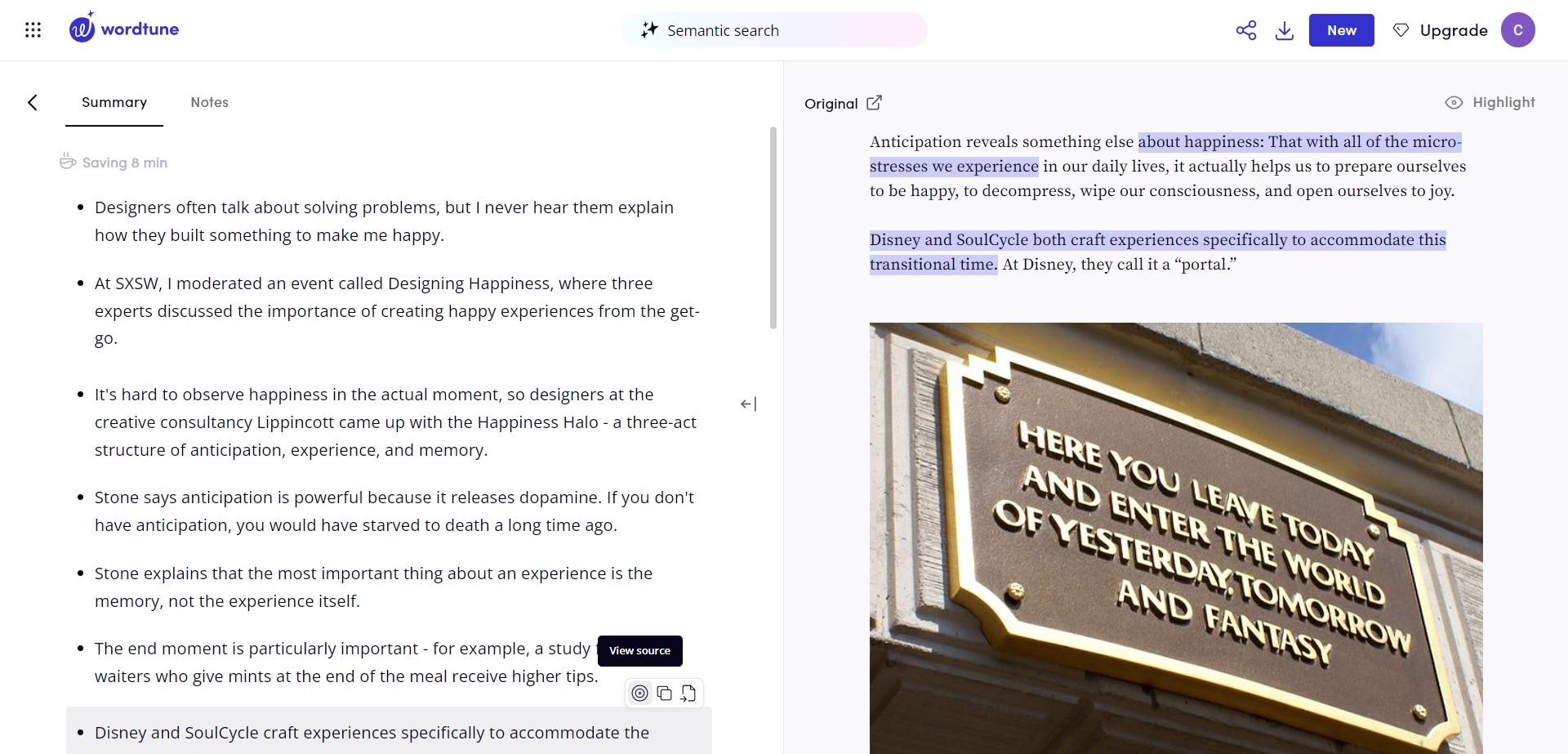
Task: Share this summary
Action: pyautogui.click(x=1246, y=30)
